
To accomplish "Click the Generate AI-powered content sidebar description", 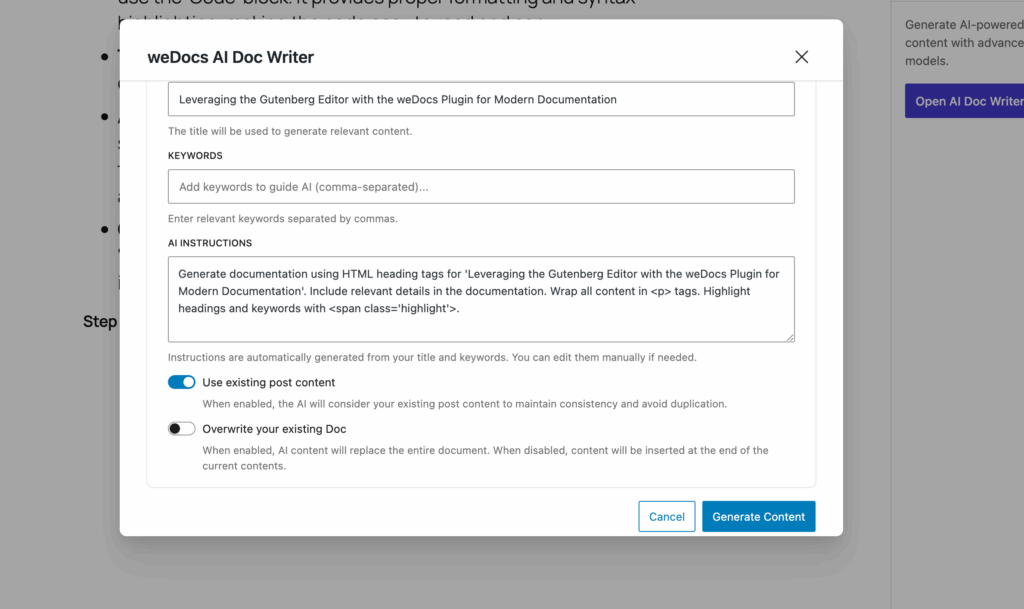I will coord(960,42).
